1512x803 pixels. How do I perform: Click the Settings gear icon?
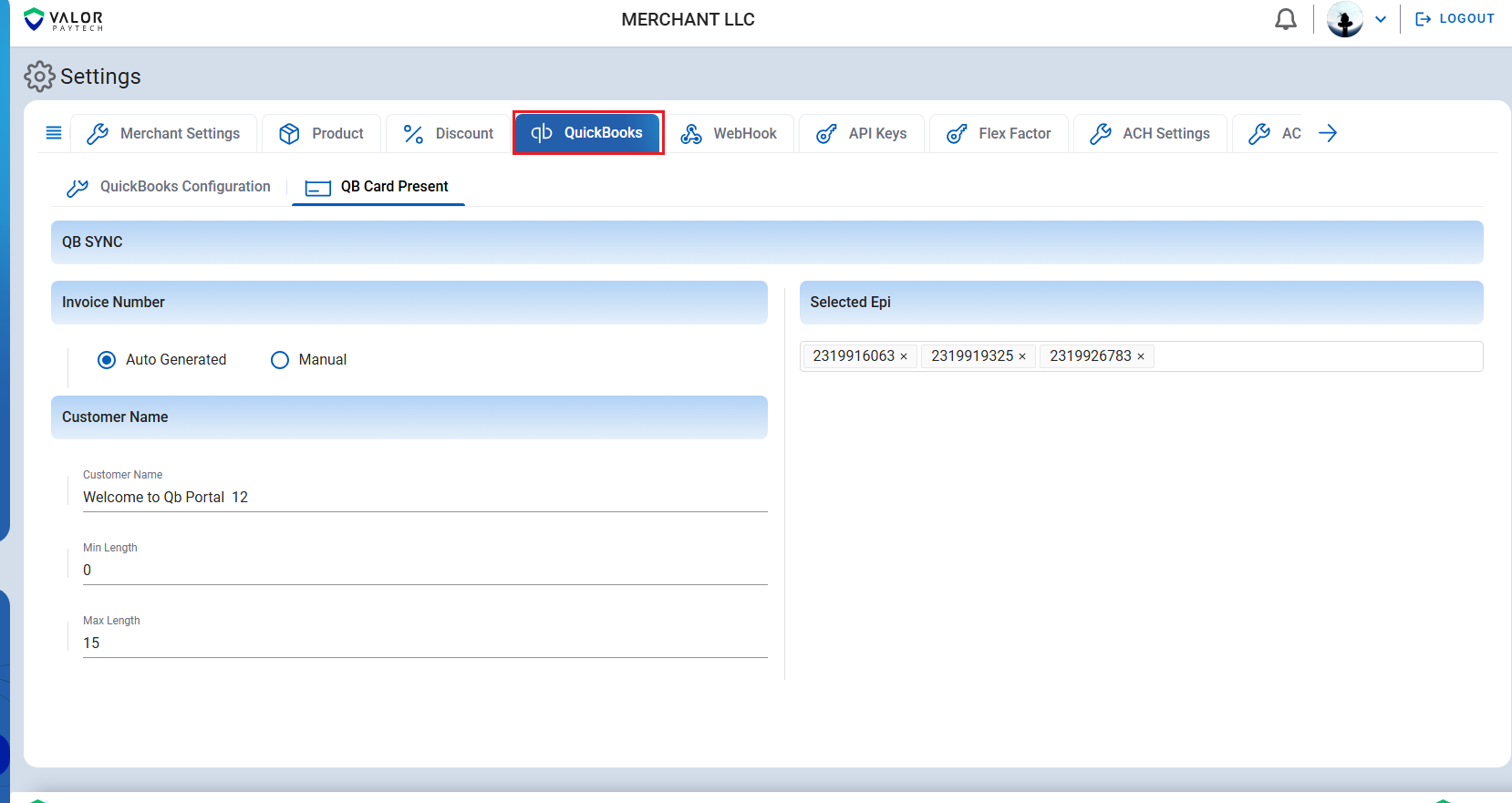39,77
